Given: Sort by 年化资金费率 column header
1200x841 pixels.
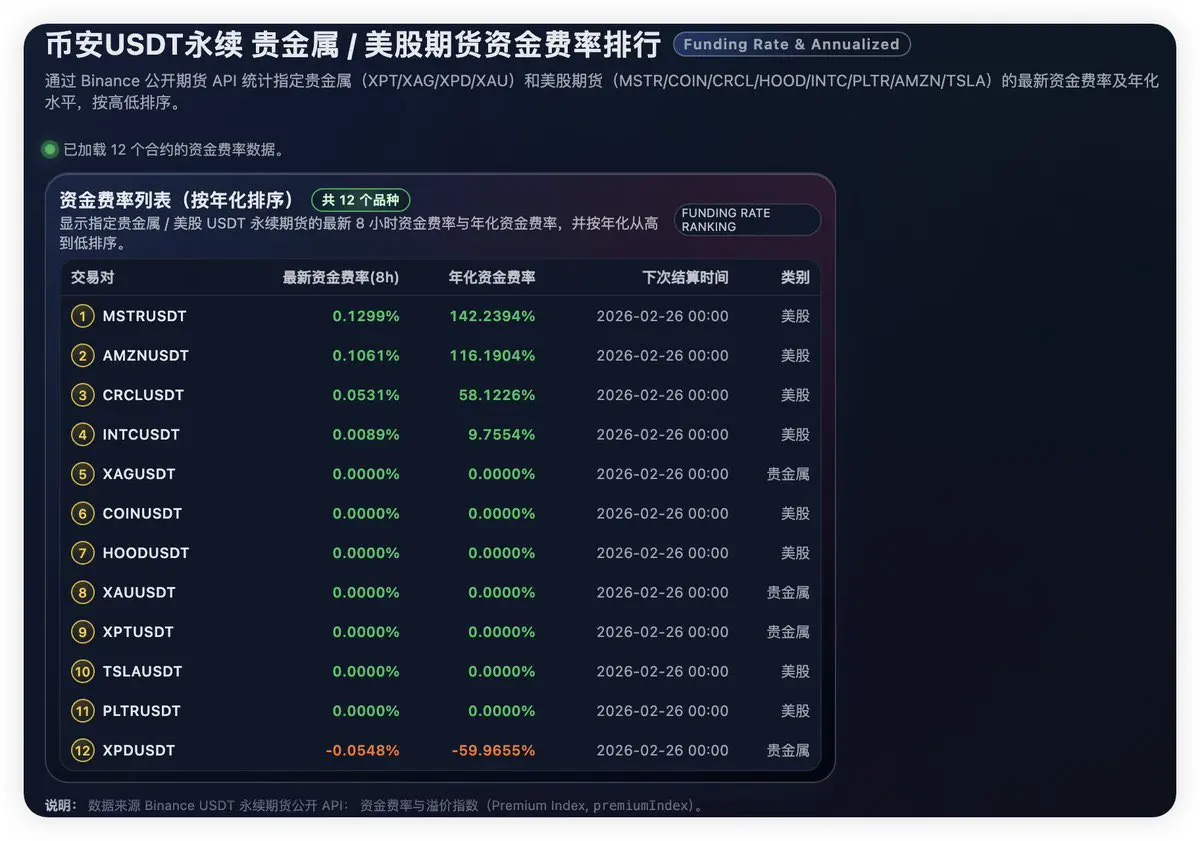Looking at the screenshot, I should pos(492,277).
